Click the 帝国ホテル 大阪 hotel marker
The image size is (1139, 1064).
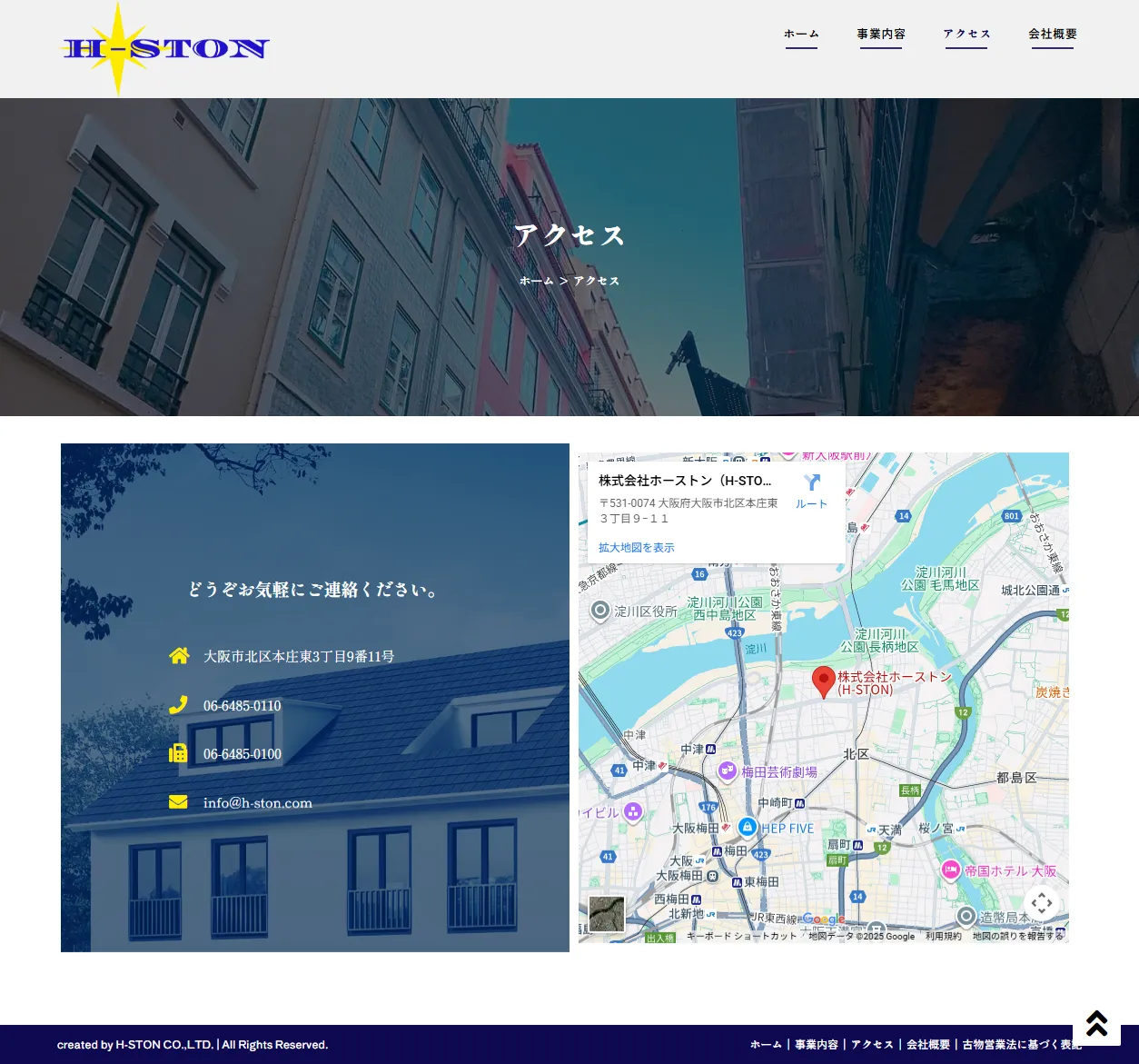pyautogui.click(x=950, y=870)
